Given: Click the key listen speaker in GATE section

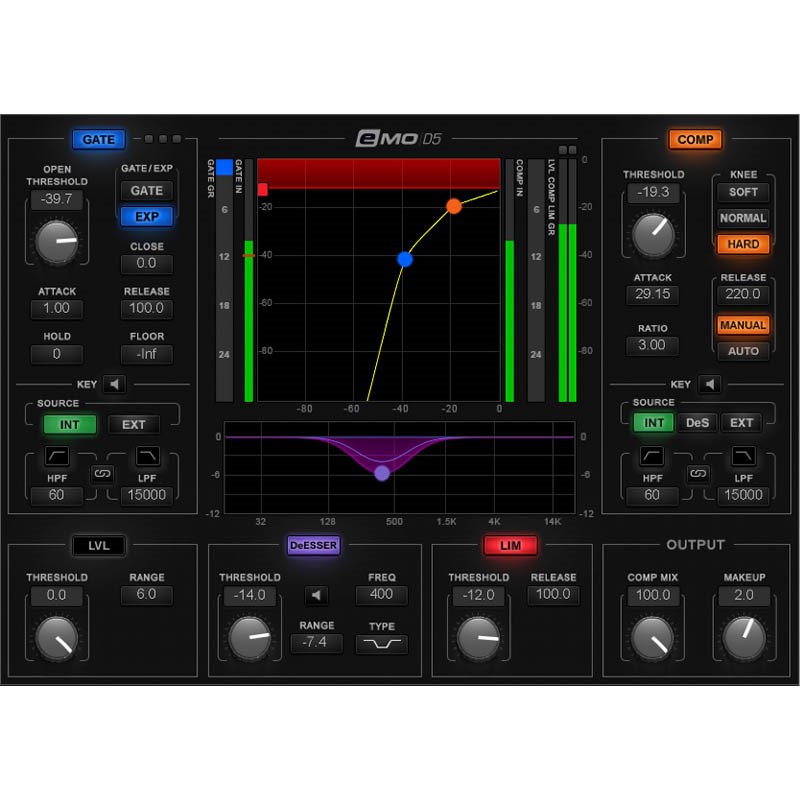Looking at the screenshot, I should tap(112, 384).
